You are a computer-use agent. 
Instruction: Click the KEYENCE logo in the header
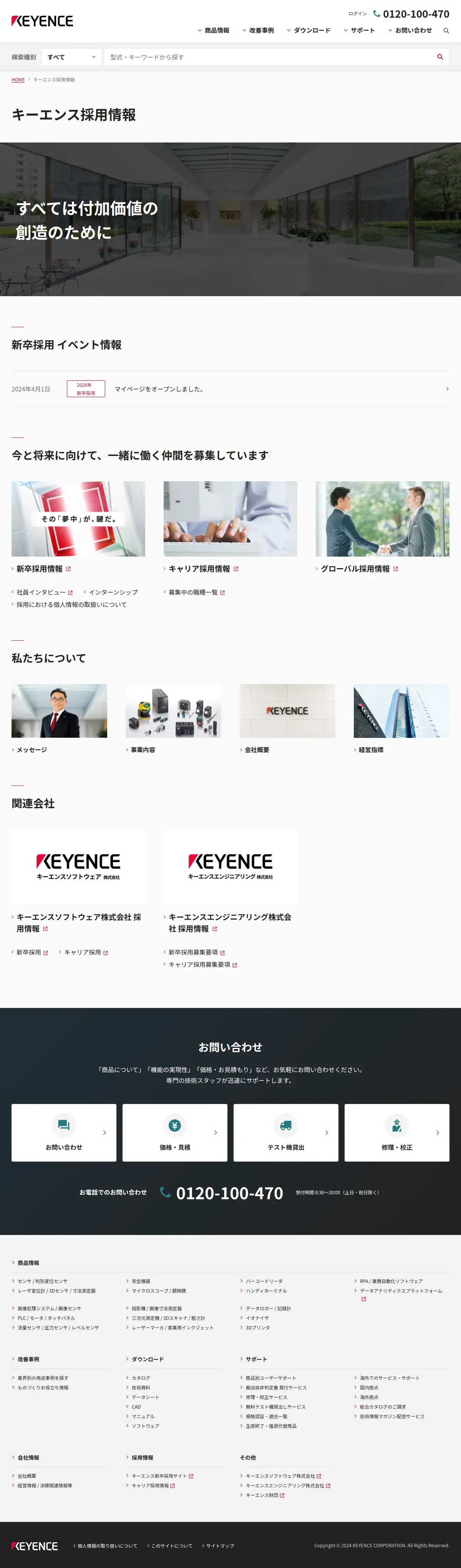(x=42, y=21)
